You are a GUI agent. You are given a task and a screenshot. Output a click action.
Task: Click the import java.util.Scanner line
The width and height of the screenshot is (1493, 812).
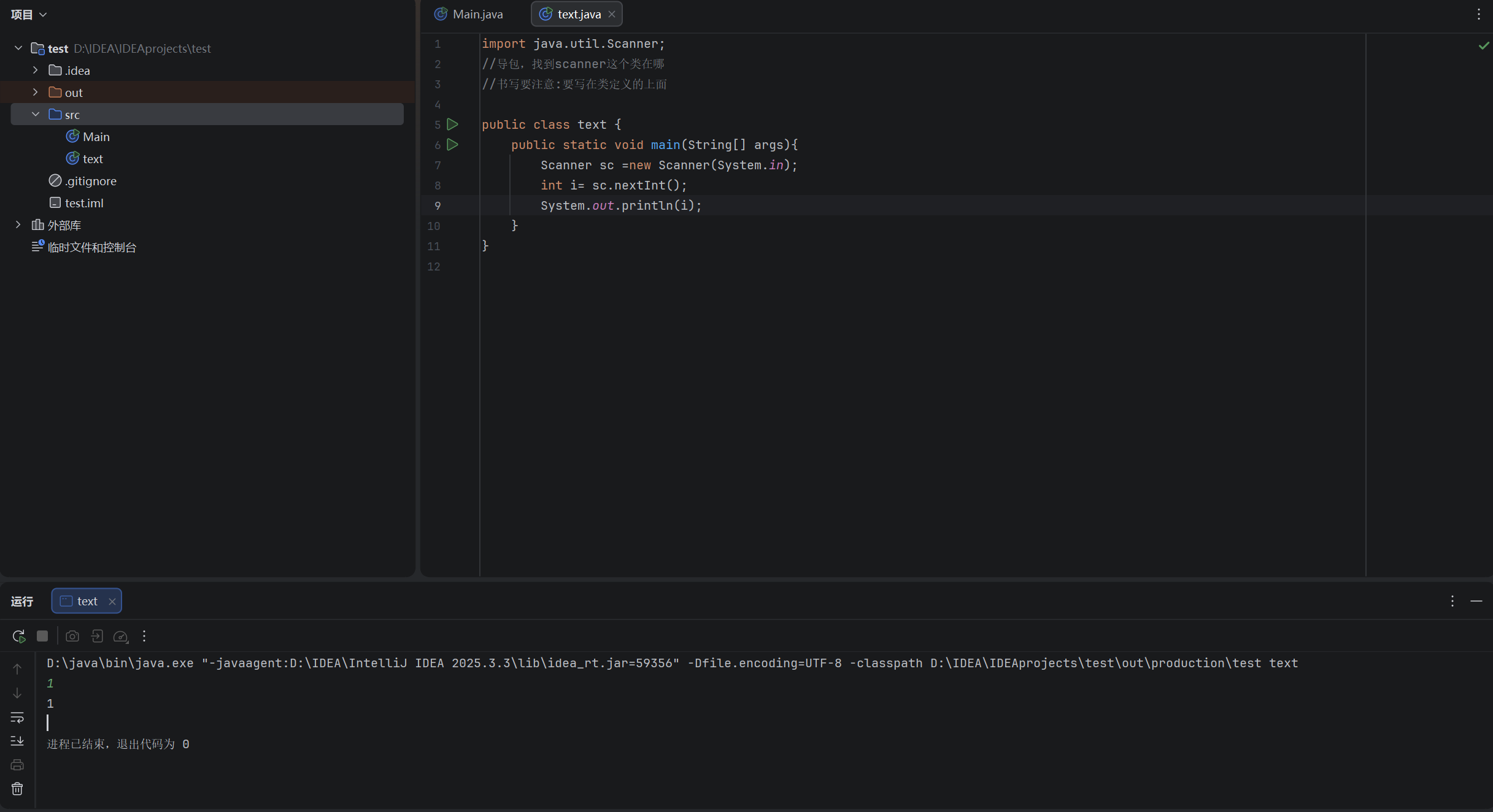(573, 44)
